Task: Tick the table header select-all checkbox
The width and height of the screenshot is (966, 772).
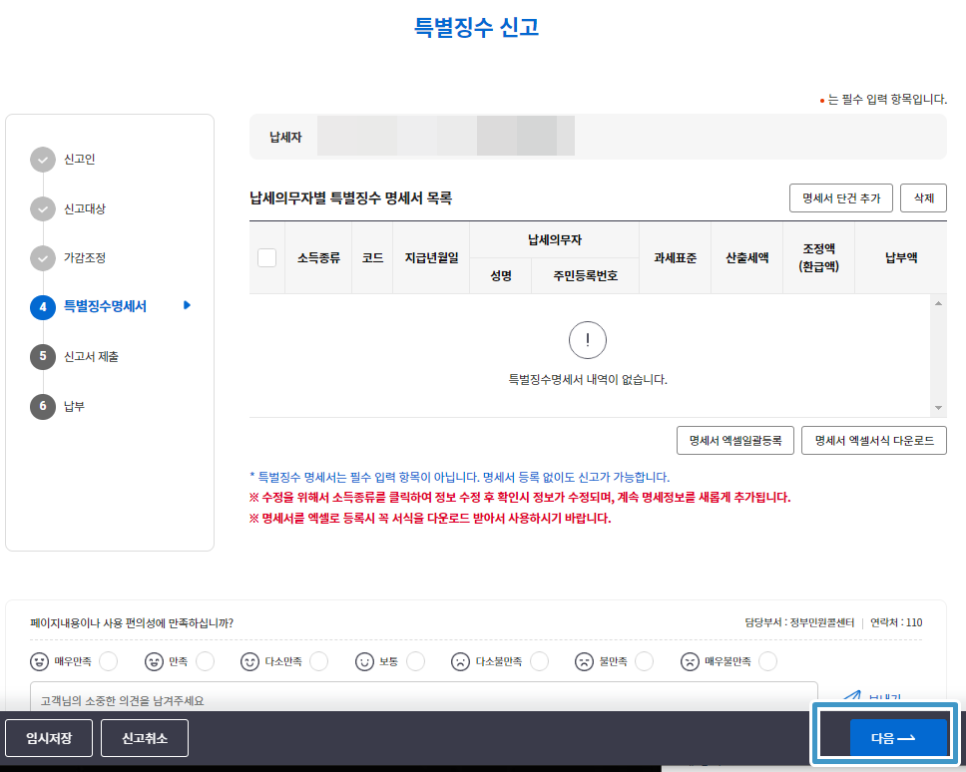Action: [267, 258]
